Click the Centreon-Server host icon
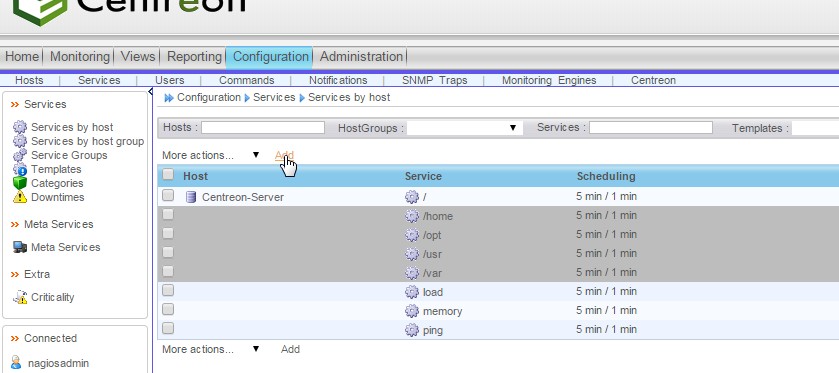 (190, 197)
